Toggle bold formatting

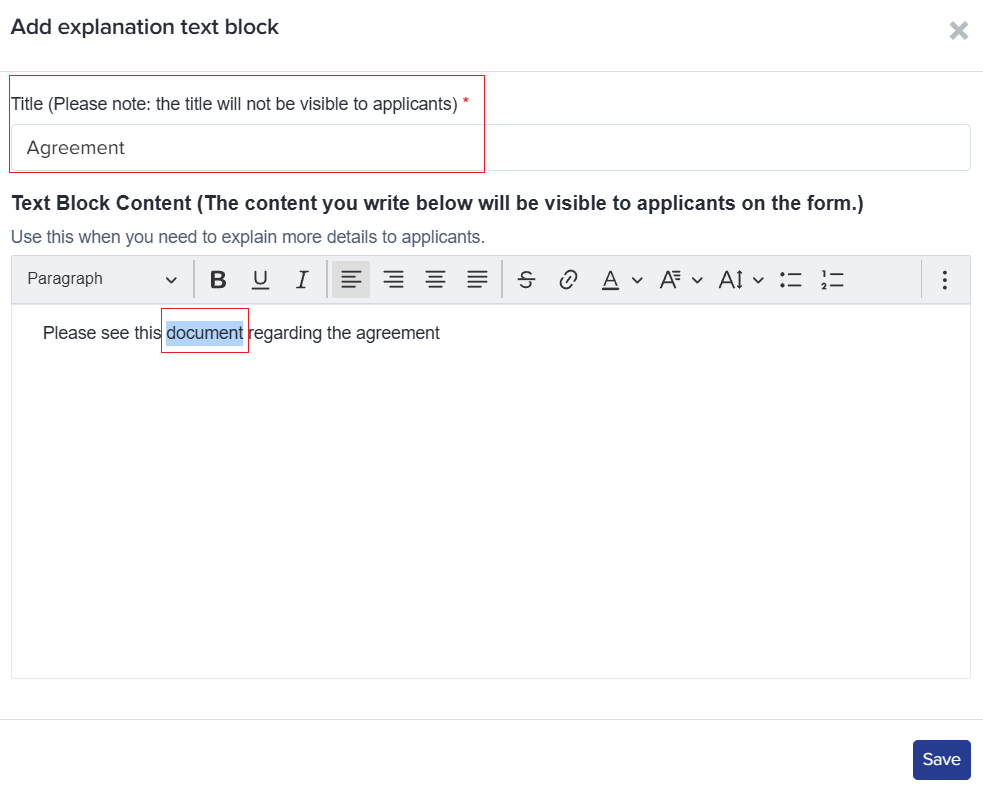click(218, 280)
